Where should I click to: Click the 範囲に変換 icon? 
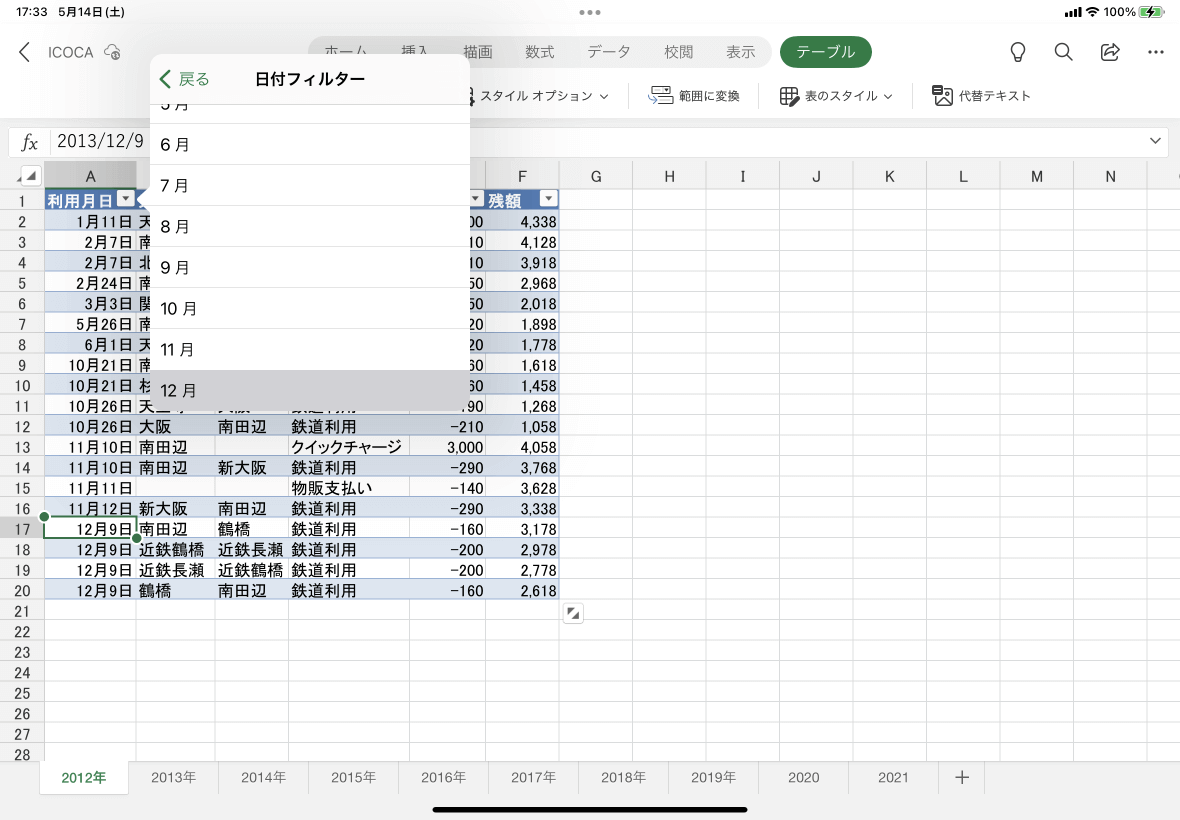click(661, 96)
